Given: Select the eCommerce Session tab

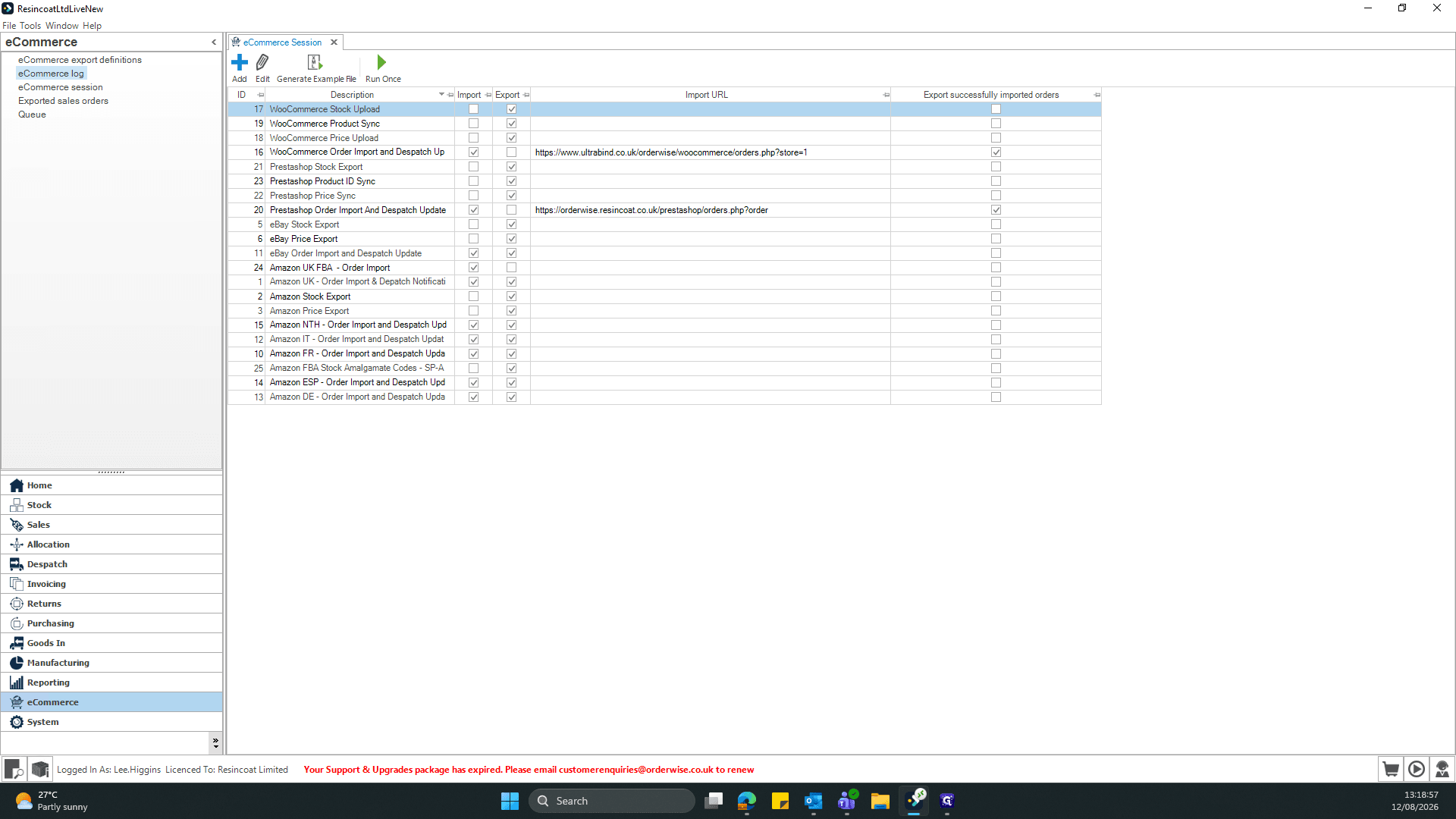Looking at the screenshot, I should (x=282, y=42).
